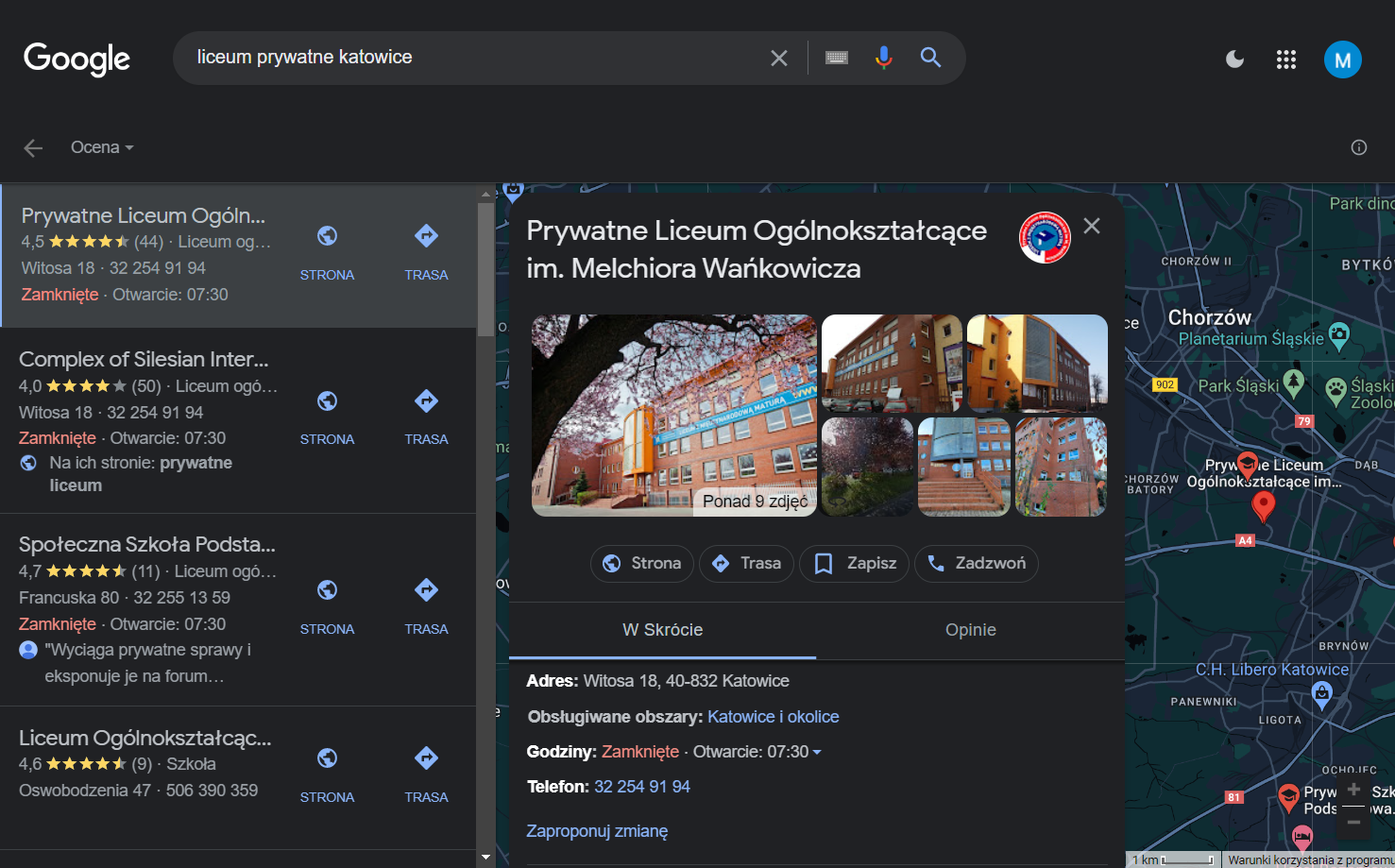Call using the Zadzwoń button

[x=977, y=564]
